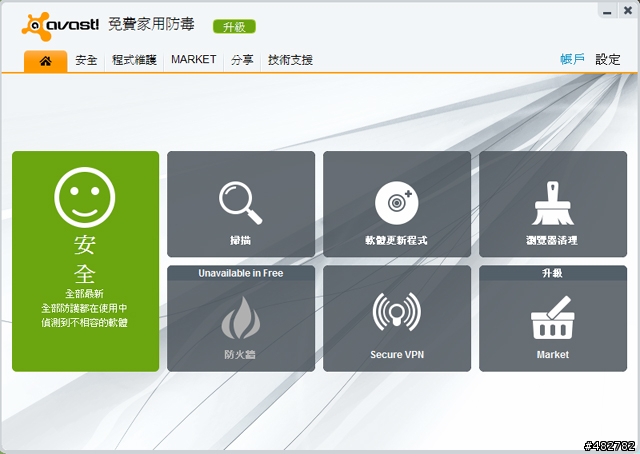This screenshot has height=454, width=640.
Task: Click the 掃描 tile label
Action: point(240,240)
